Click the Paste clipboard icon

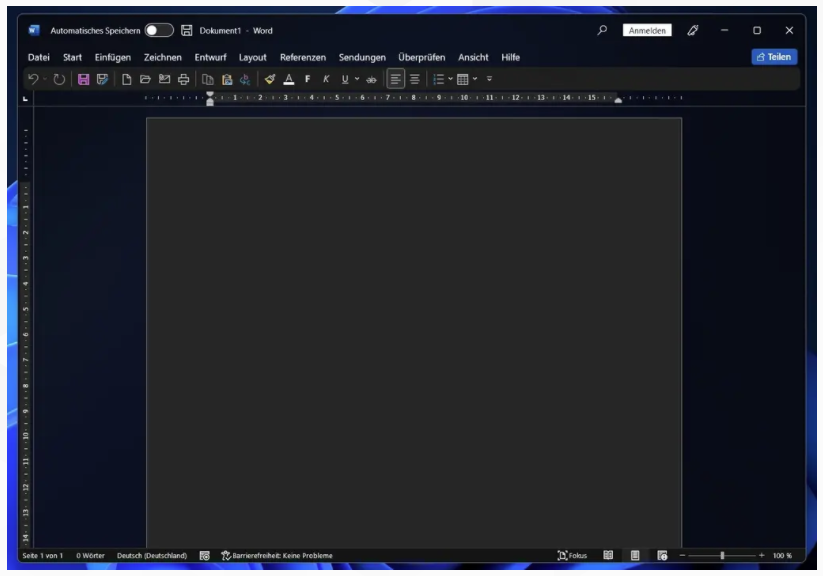point(227,79)
